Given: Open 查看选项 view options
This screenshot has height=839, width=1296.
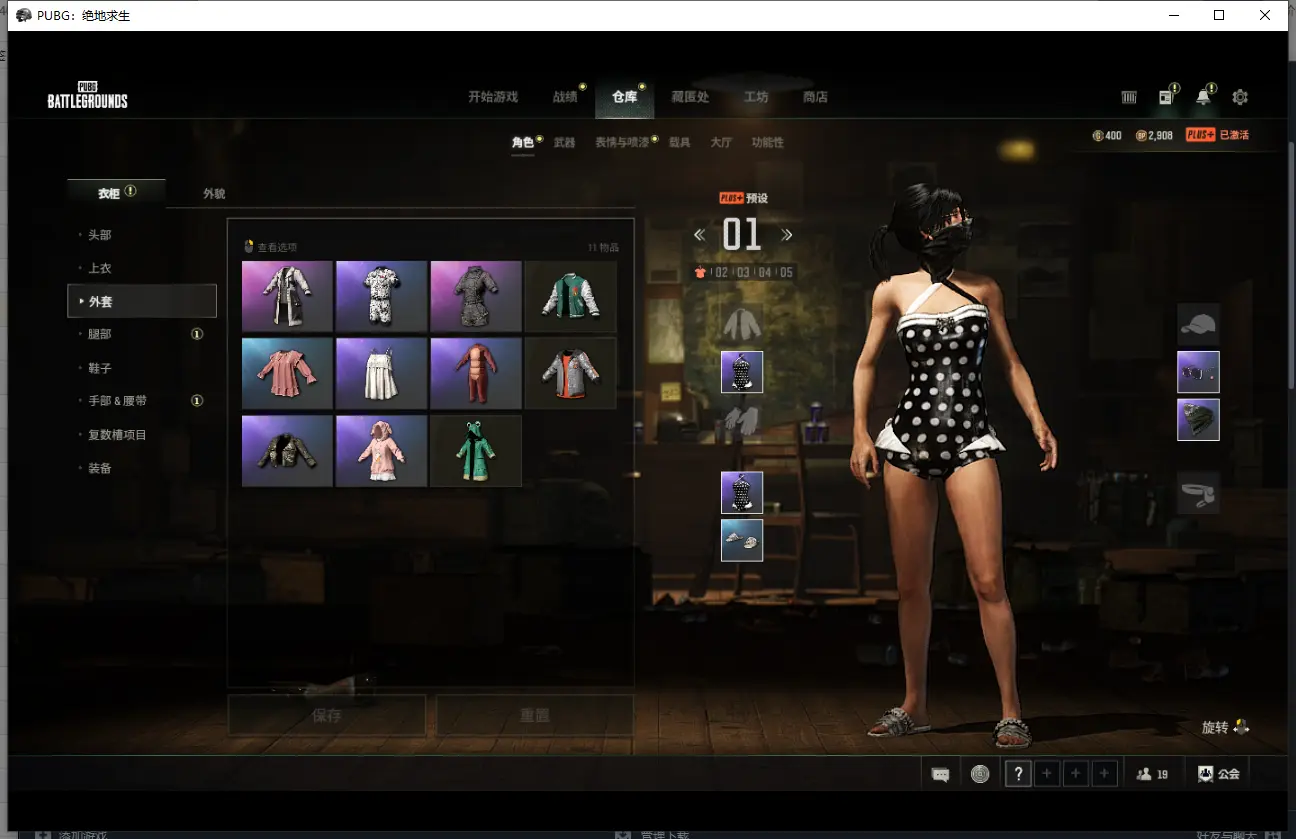Looking at the screenshot, I should coord(271,247).
